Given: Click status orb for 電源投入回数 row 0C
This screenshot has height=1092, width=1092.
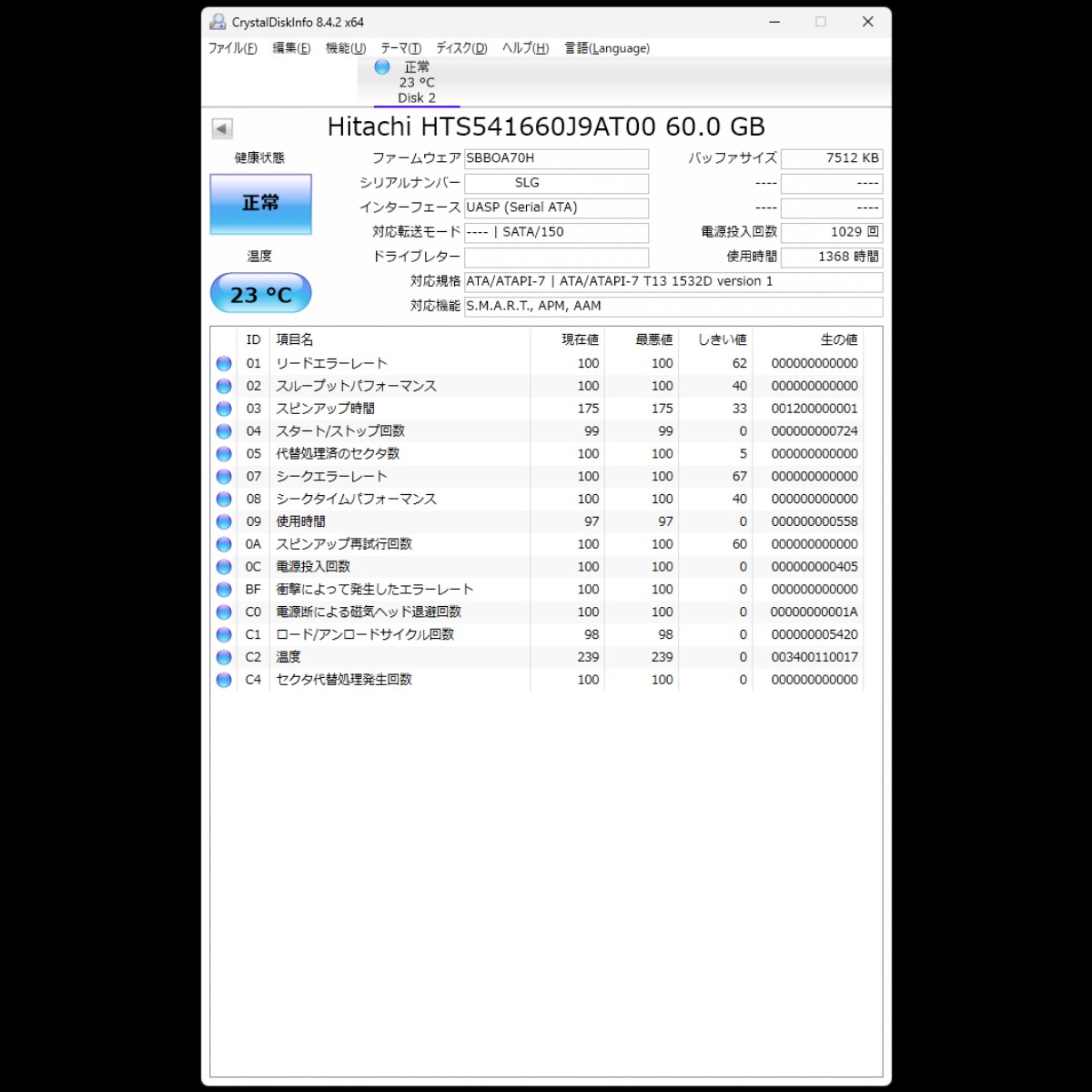Looking at the screenshot, I should pos(224,567).
